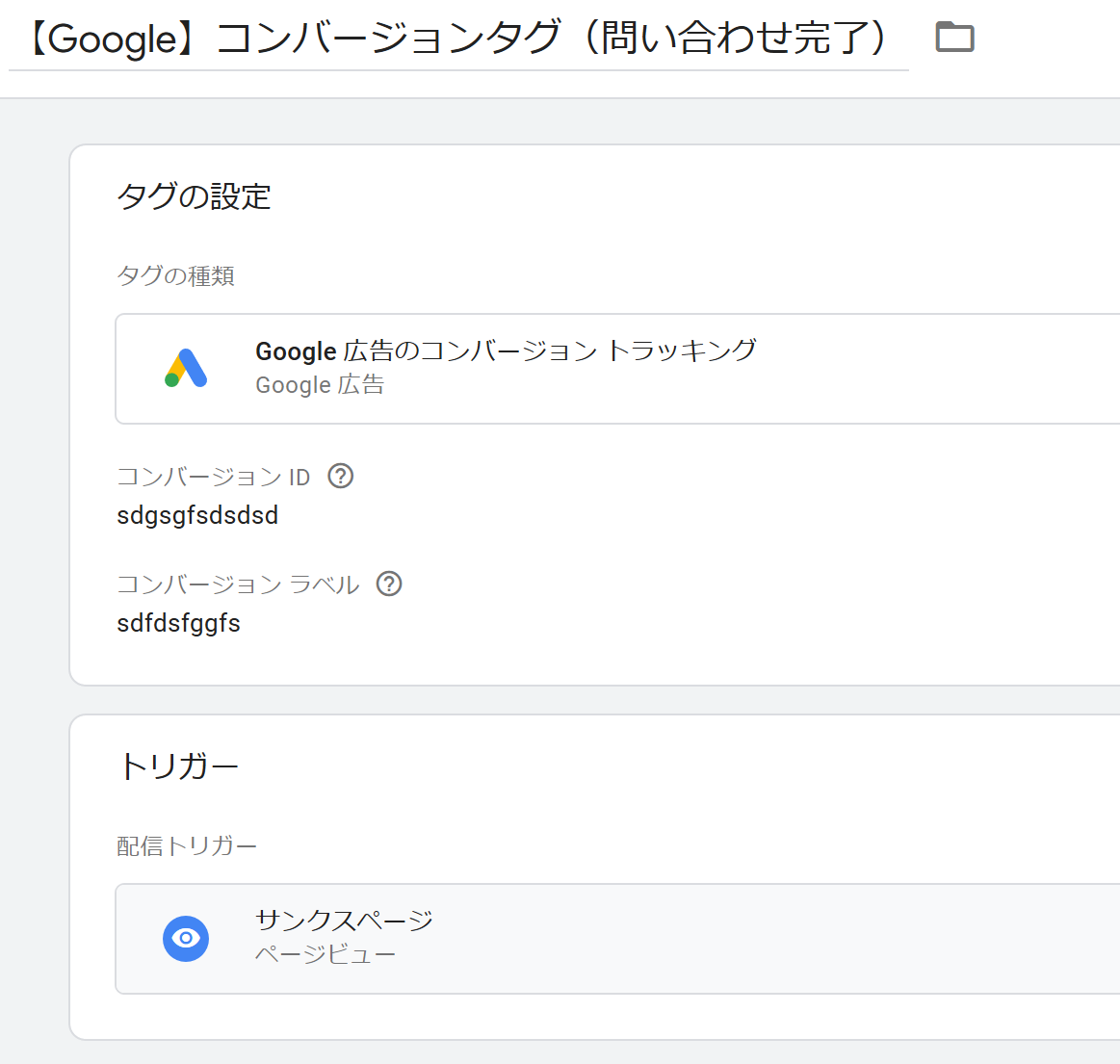1120x1064 pixels.
Task: Open the サンクスページ trigger
Action: [617, 938]
